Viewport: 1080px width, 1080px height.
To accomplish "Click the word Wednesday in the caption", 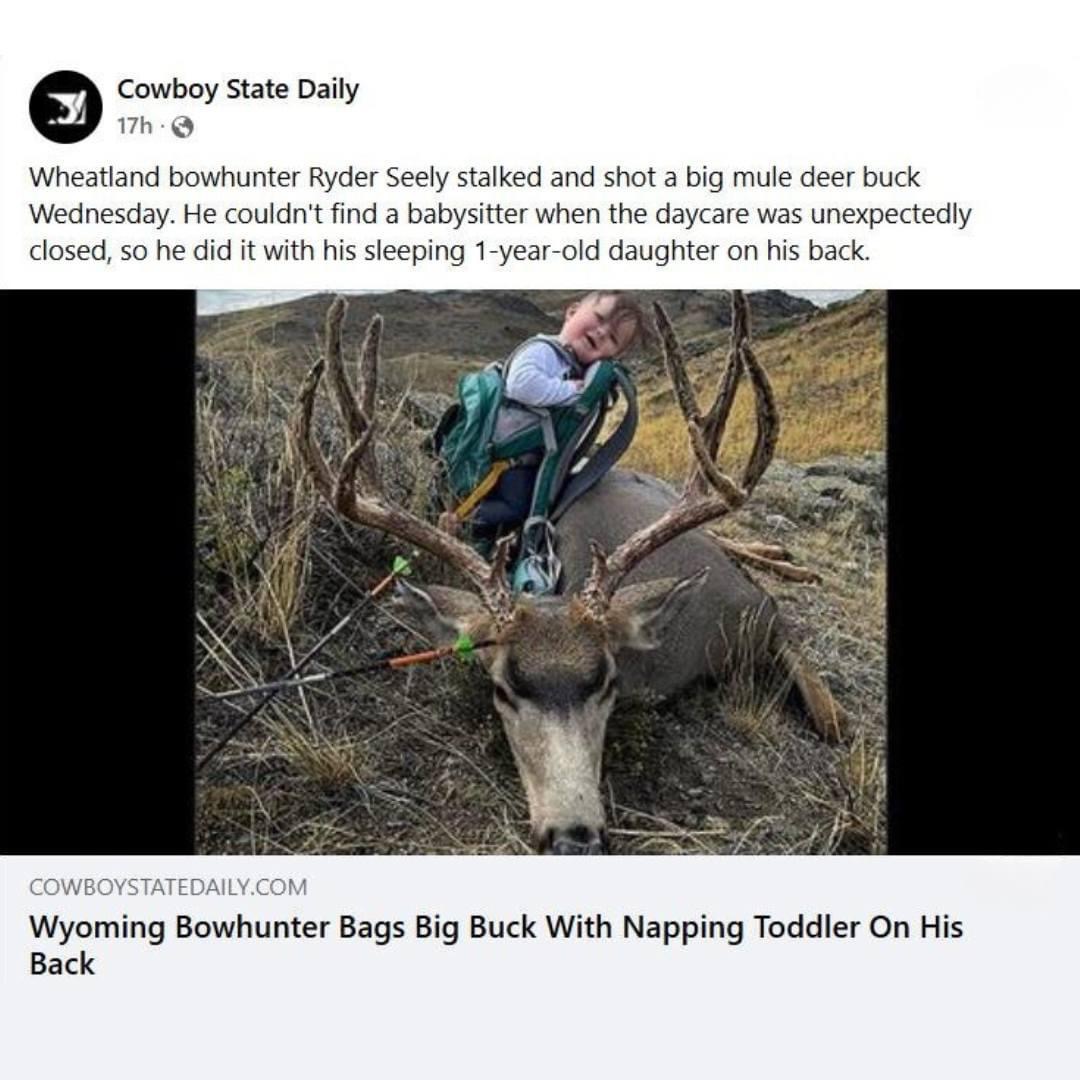I will tap(101, 214).
